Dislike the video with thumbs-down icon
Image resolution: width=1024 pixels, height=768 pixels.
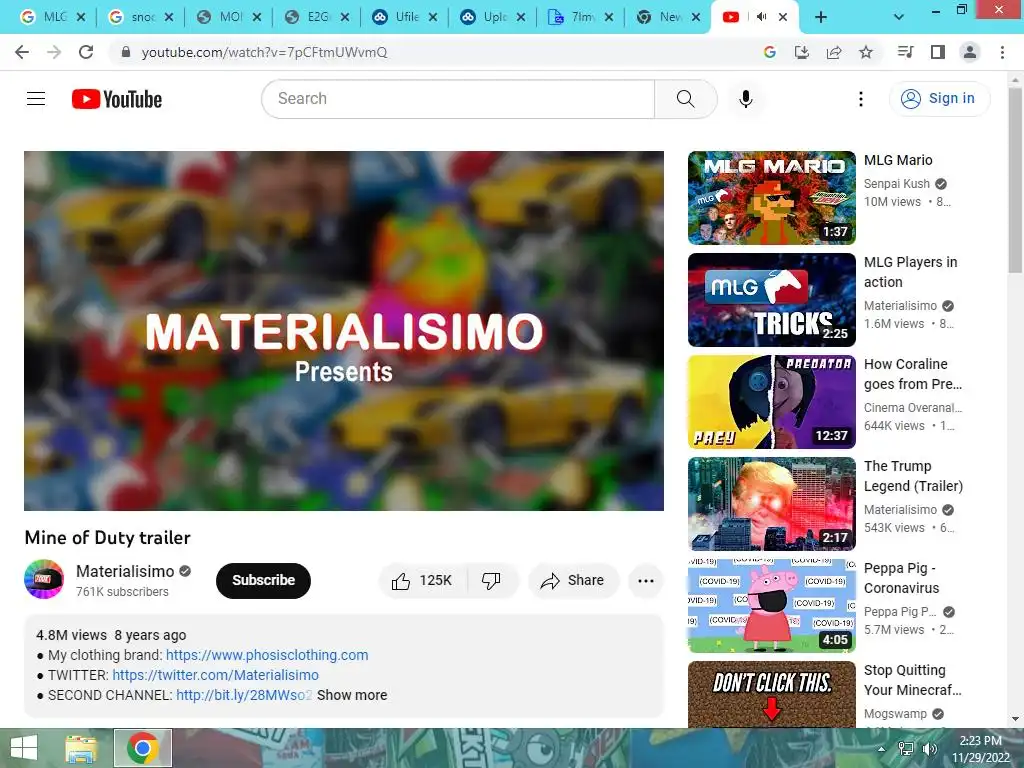click(492, 581)
